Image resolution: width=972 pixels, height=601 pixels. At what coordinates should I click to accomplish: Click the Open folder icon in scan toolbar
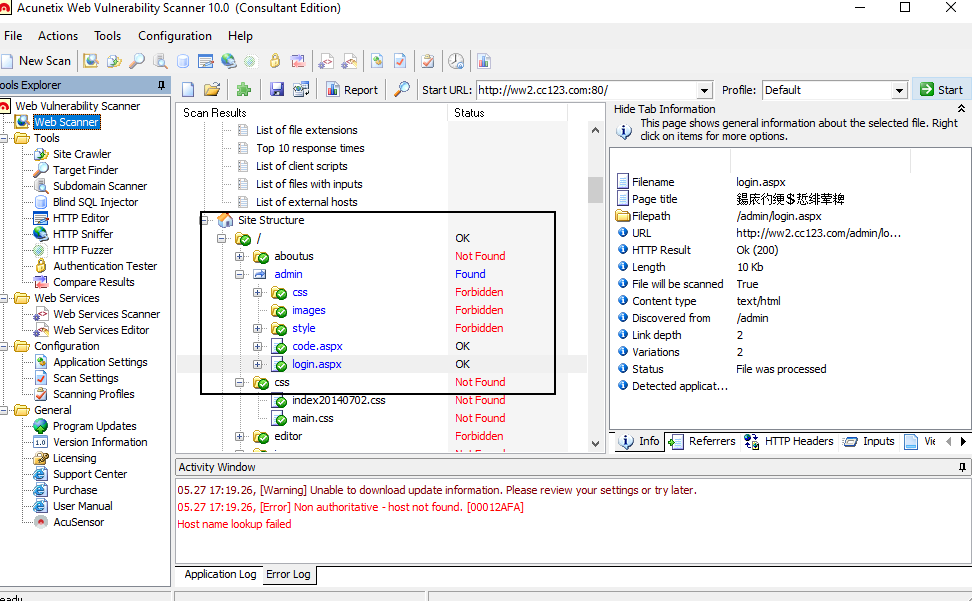click(212, 89)
